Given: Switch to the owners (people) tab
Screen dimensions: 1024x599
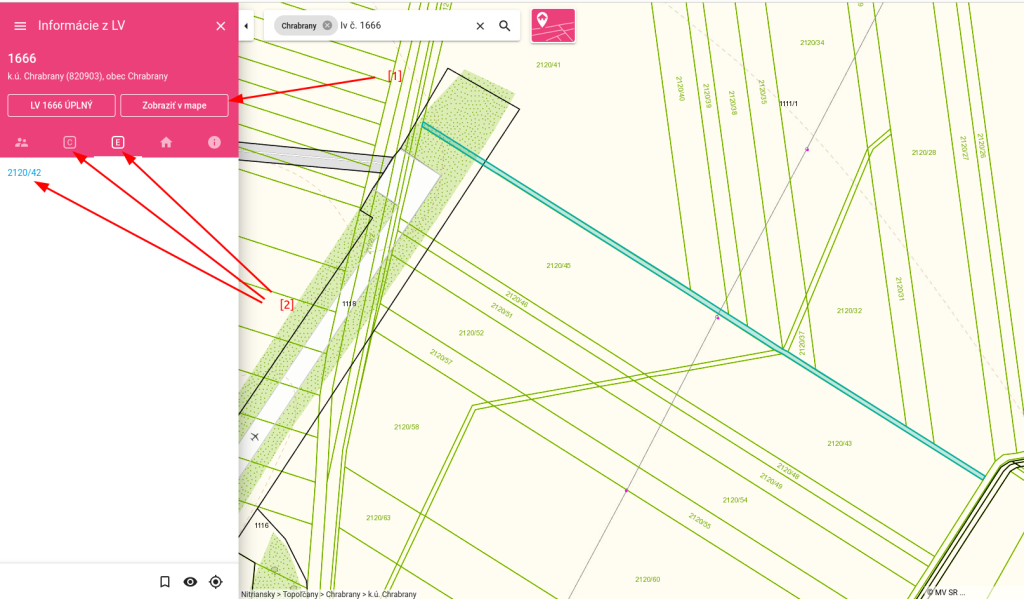Looking at the screenshot, I should [x=22, y=143].
